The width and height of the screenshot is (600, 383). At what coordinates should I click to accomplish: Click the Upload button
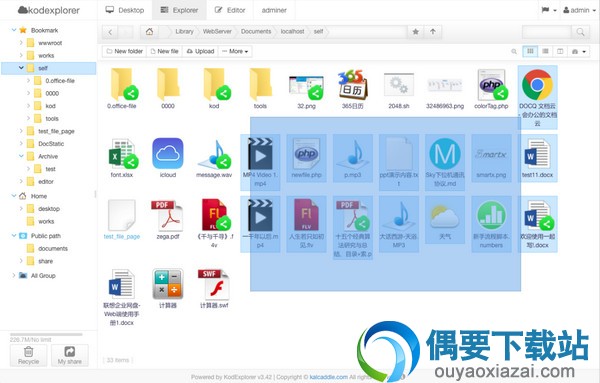coord(200,51)
